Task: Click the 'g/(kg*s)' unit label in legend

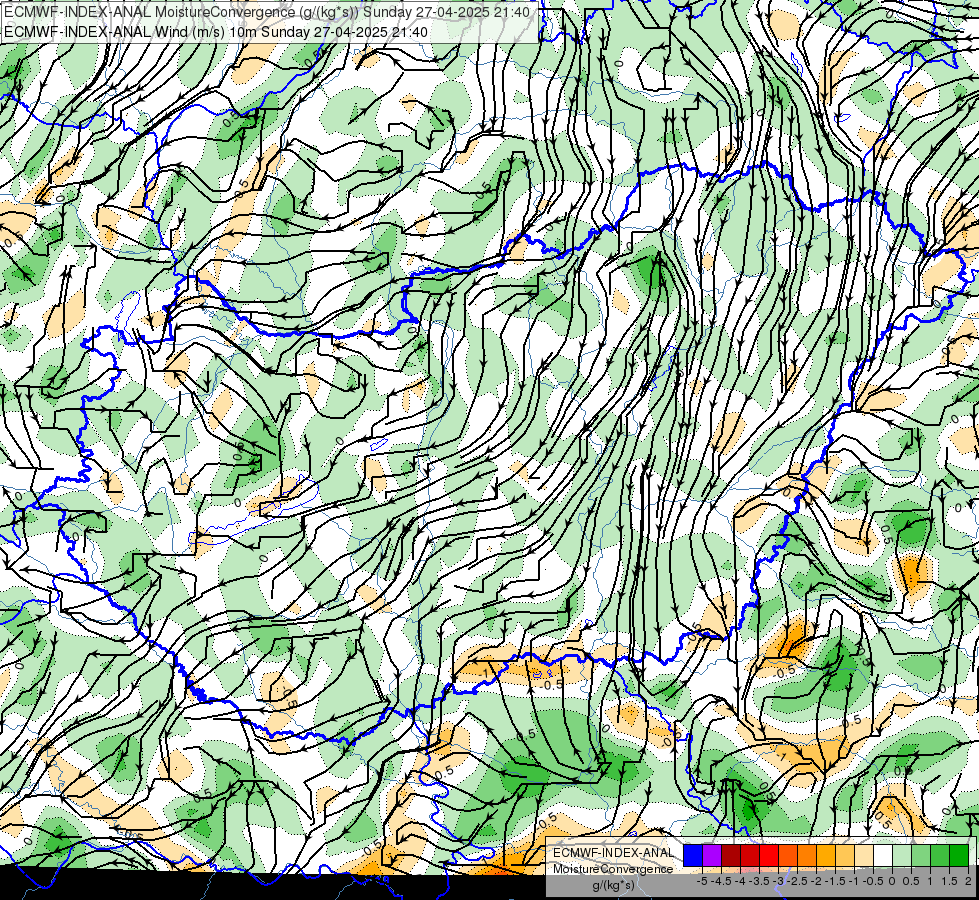Action: tap(614, 886)
